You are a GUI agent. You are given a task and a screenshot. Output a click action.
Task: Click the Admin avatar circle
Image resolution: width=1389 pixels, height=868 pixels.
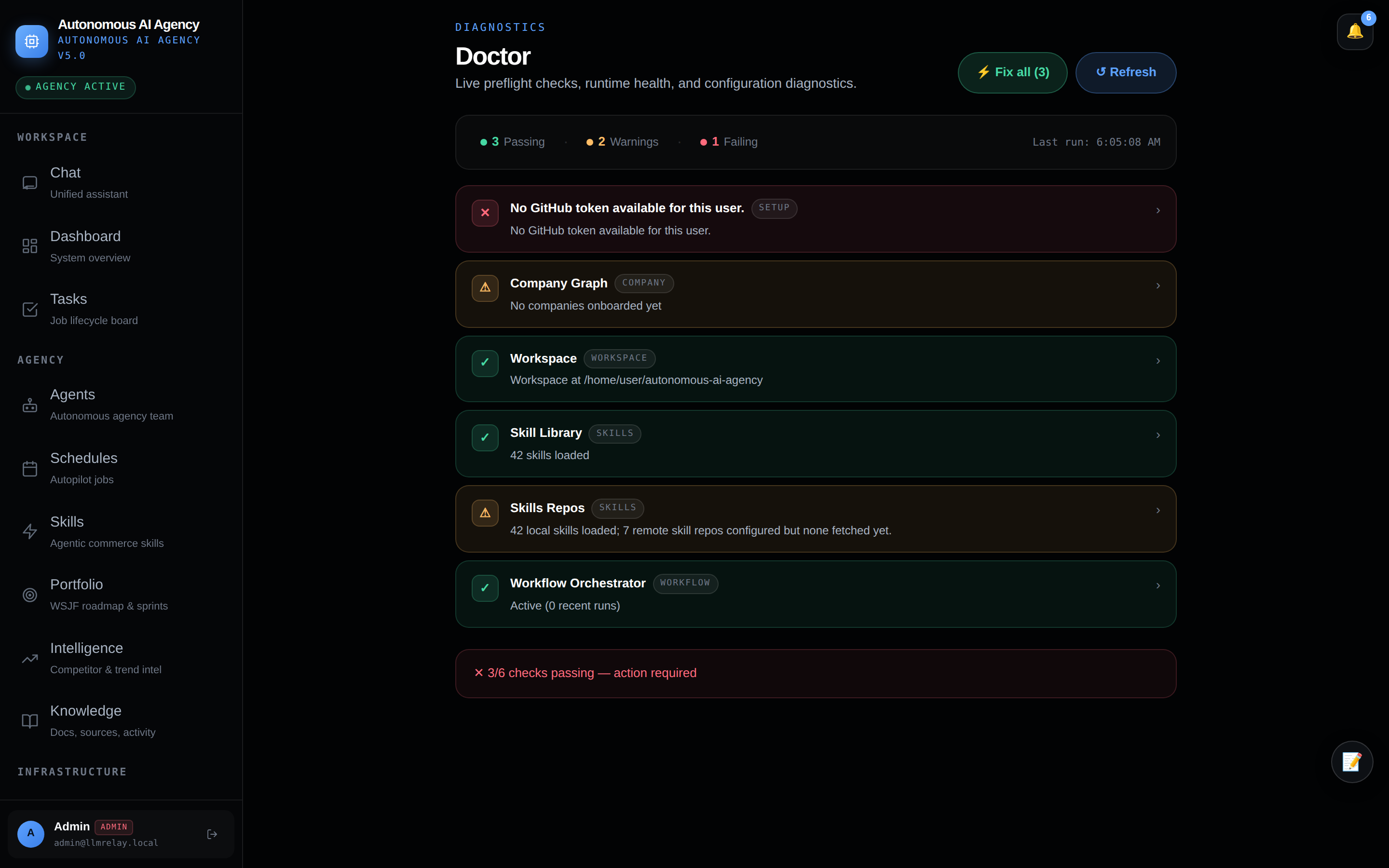point(31,834)
